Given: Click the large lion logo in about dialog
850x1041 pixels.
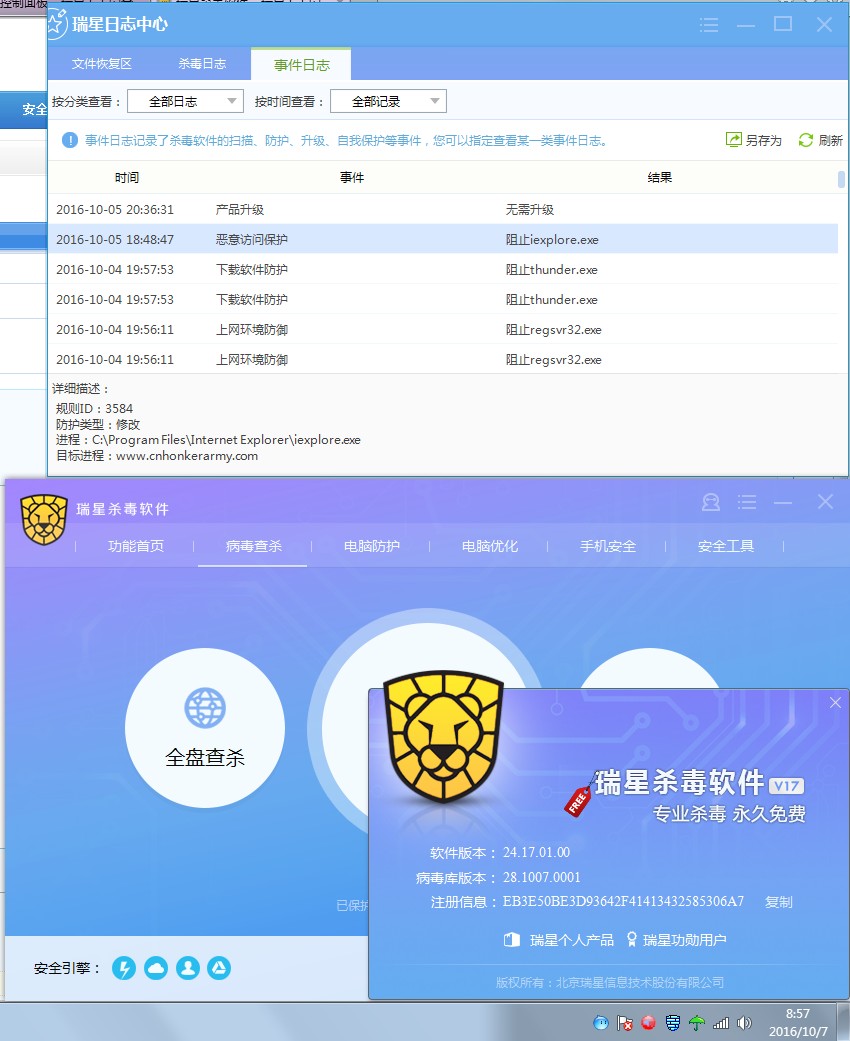Looking at the screenshot, I should (x=444, y=736).
